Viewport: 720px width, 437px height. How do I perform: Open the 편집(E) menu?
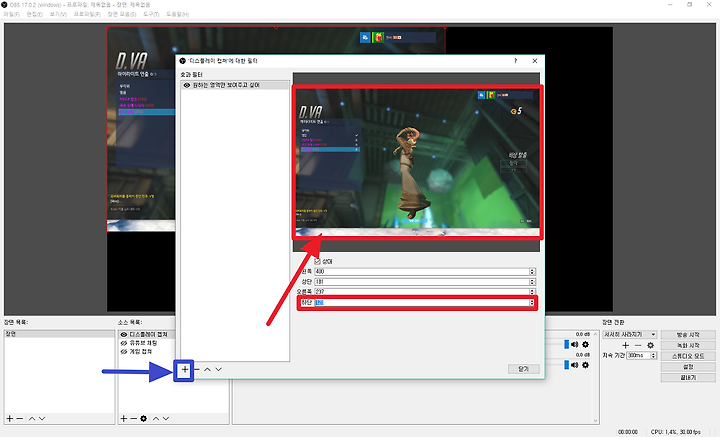[34, 14]
